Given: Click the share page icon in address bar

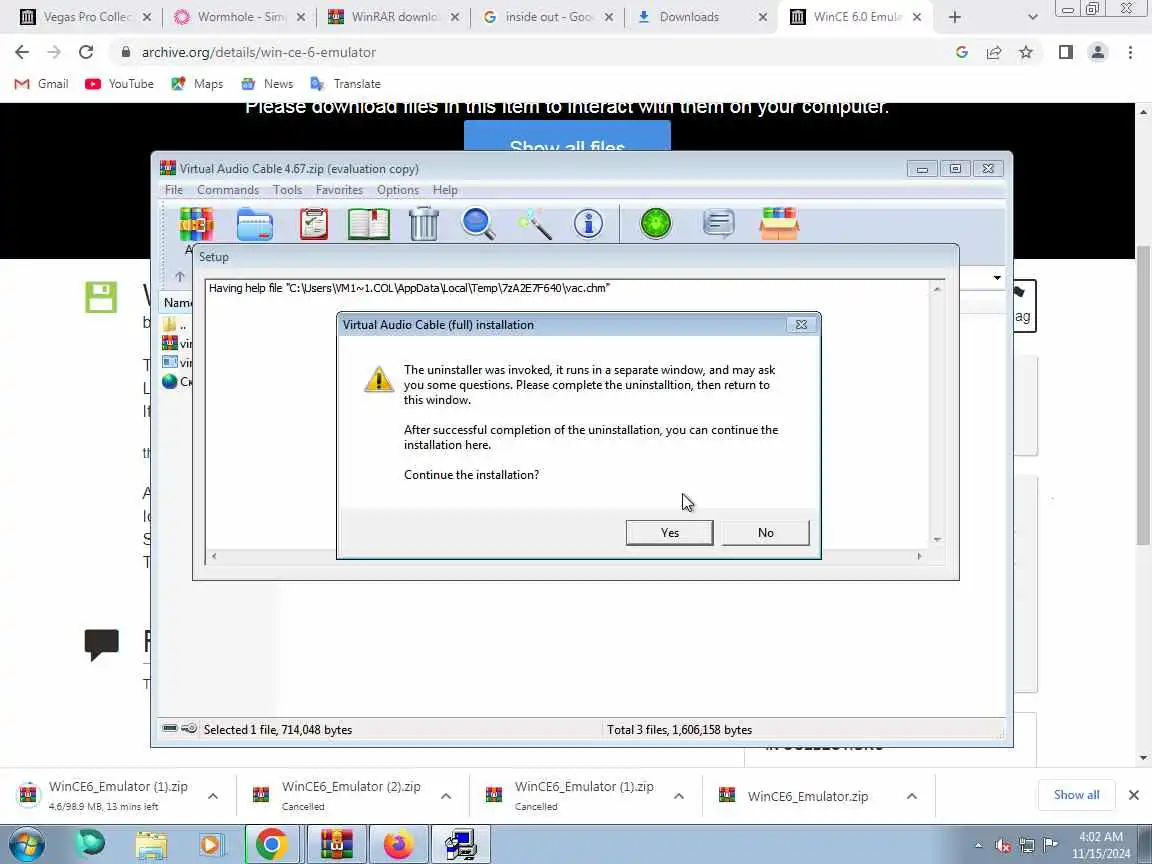Looking at the screenshot, I should pos(993,52).
